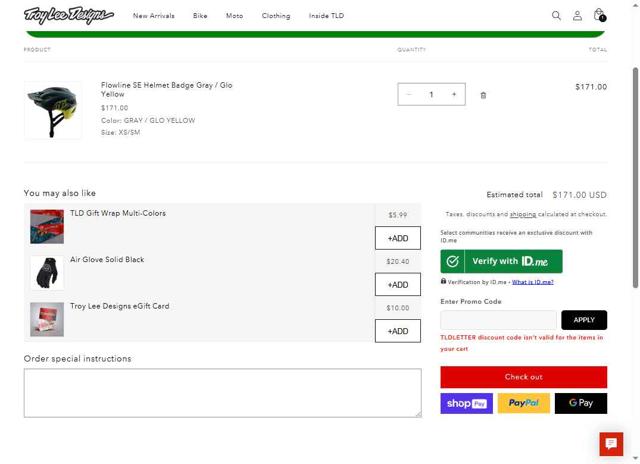Click the $5.99 gift wrap price

click(x=398, y=215)
